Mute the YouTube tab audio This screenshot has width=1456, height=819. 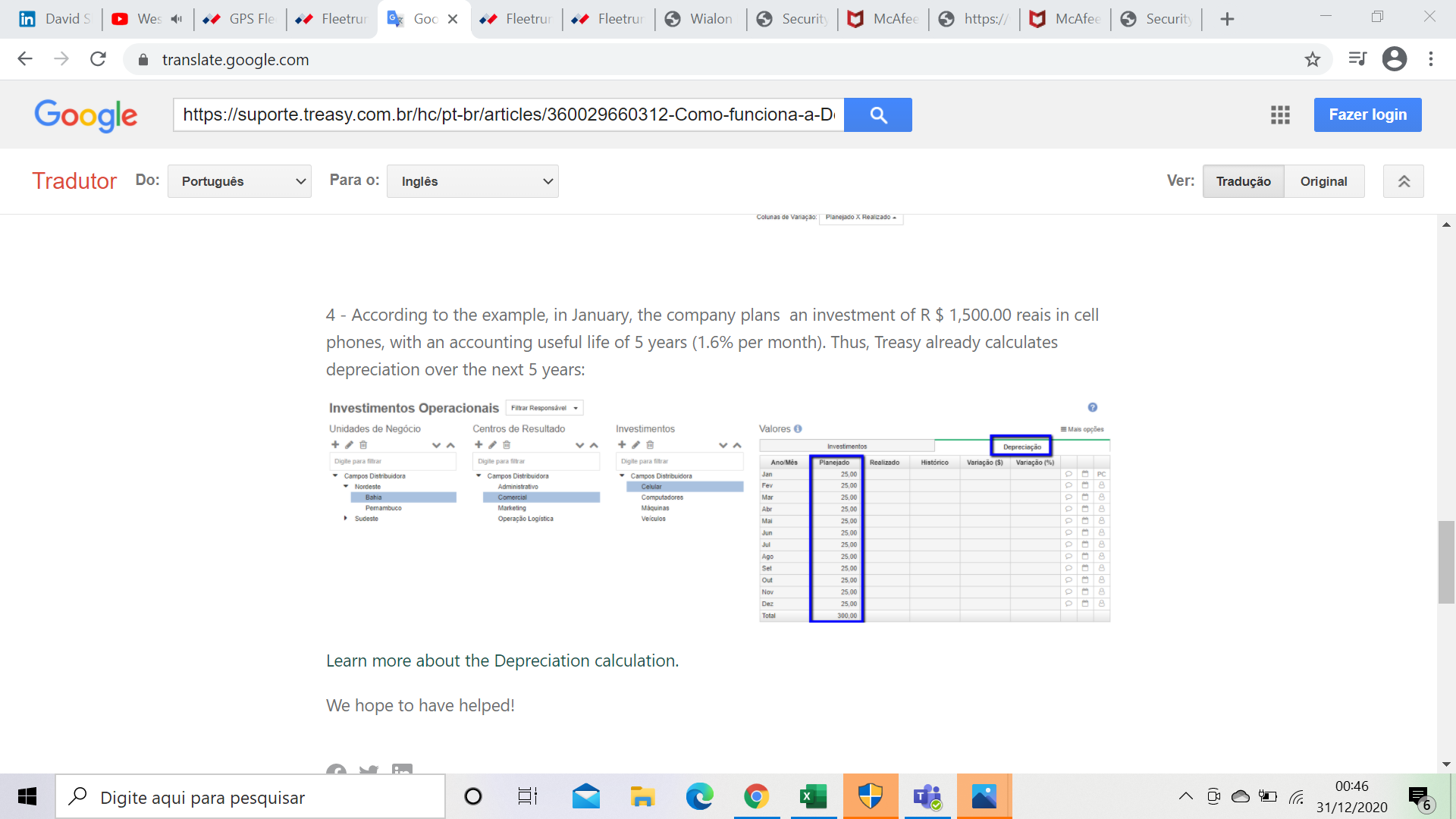pyautogui.click(x=177, y=19)
